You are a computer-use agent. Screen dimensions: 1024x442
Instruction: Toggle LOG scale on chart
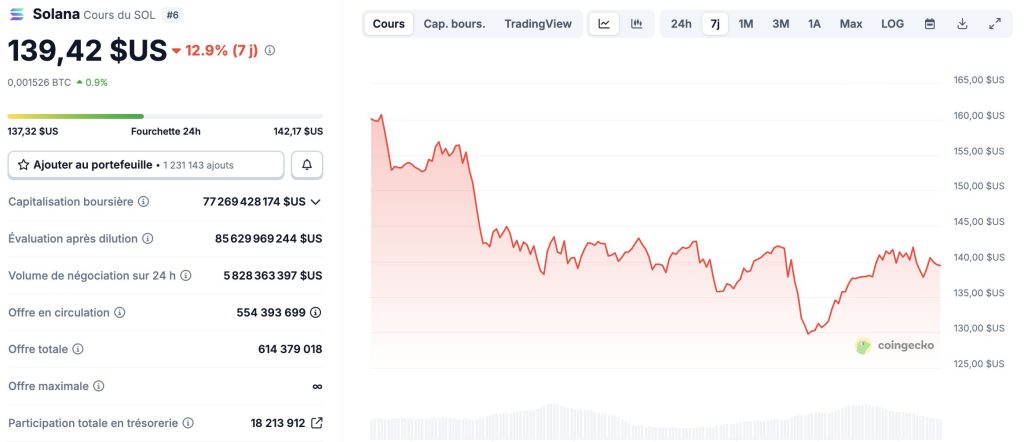click(x=892, y=24)
